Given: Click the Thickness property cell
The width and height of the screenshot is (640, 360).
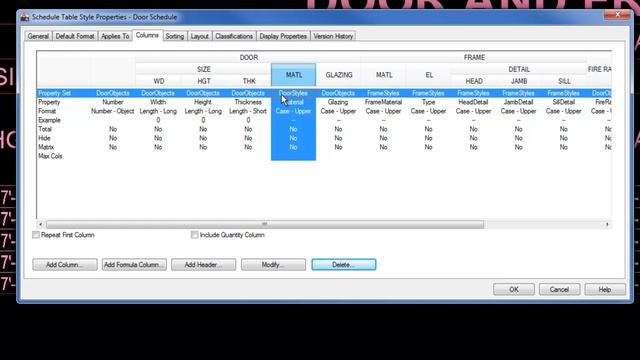Looking at the screenshot, I should [x=248, y=102].
